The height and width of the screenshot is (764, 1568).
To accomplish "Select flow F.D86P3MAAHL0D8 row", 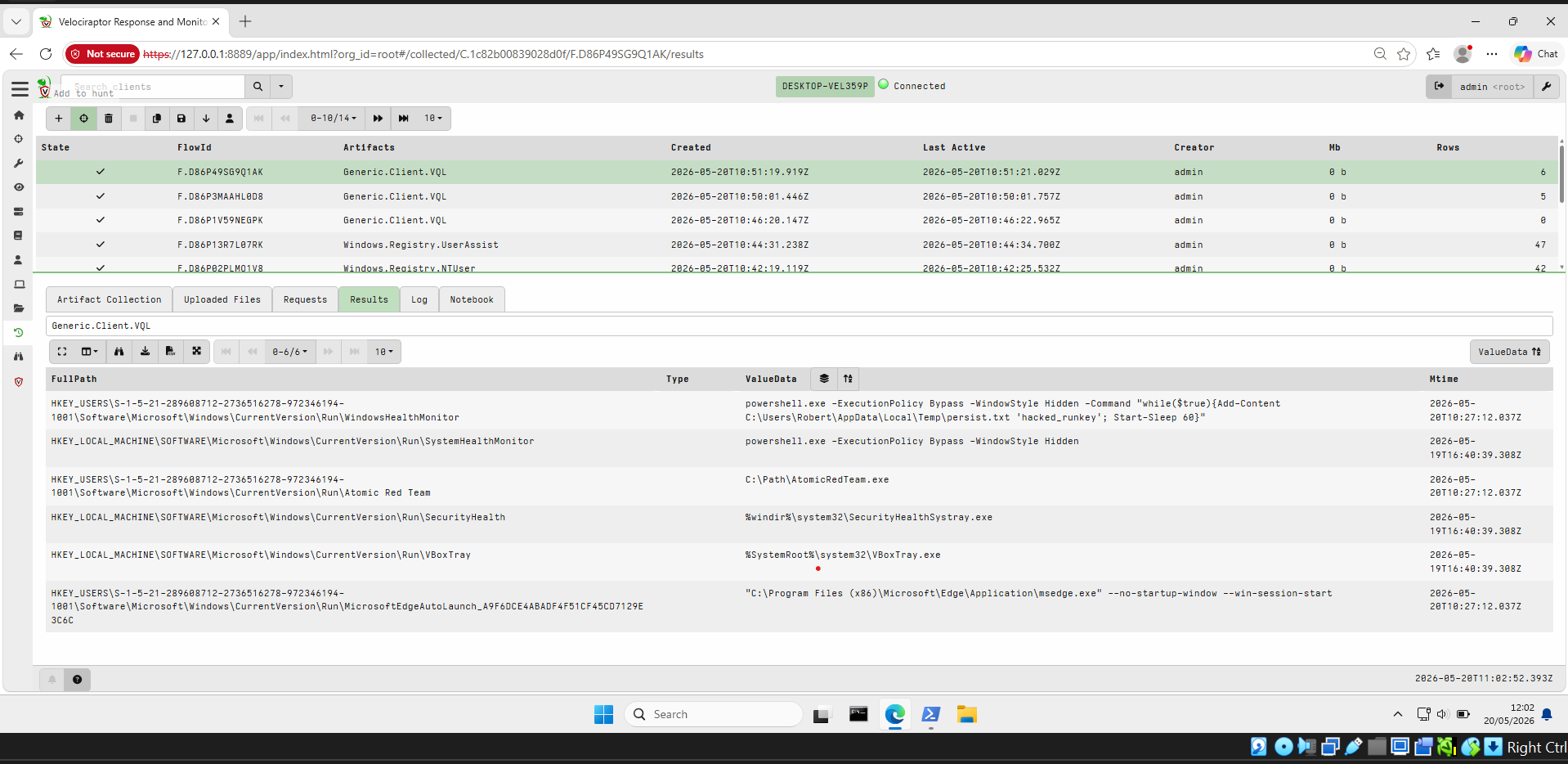I will (796, 196).
